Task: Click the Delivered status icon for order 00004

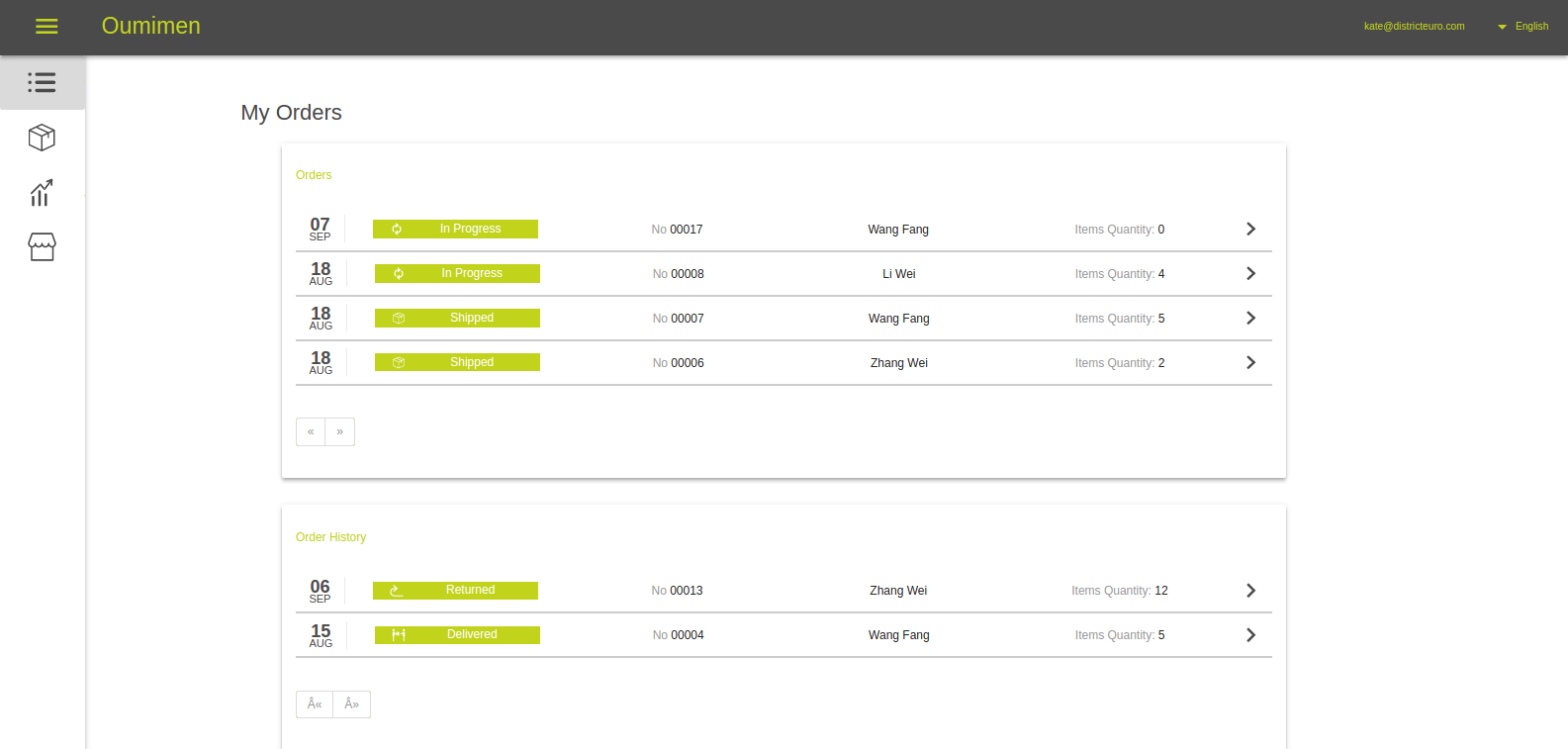Action: point(399,635)
